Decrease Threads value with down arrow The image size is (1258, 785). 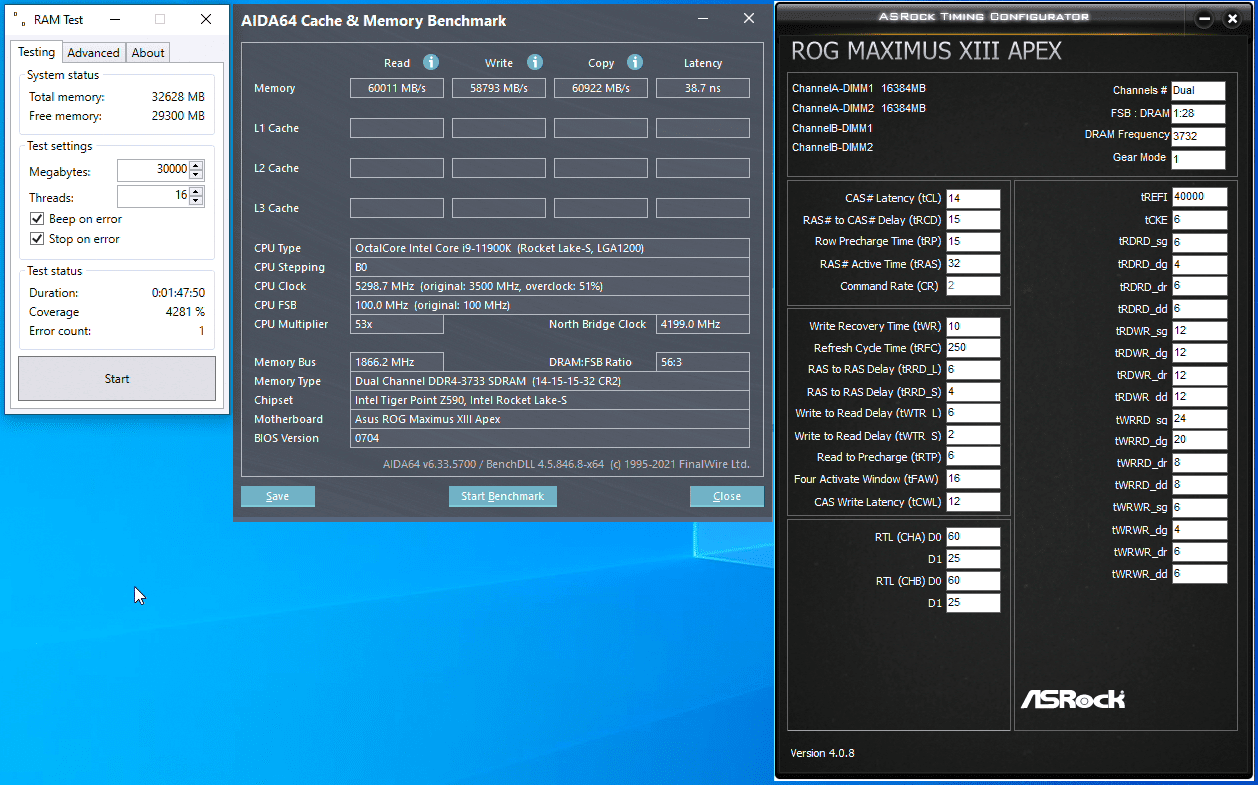click(196, 202)
